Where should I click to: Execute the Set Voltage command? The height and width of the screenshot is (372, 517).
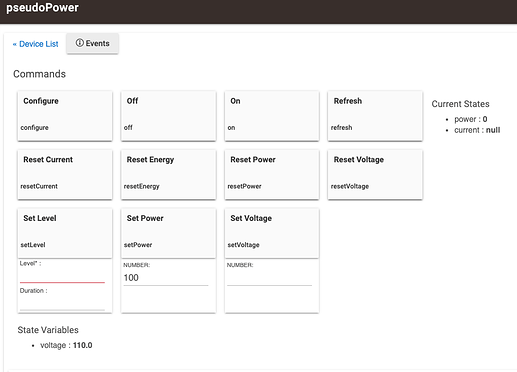click(x=272, y=233)
